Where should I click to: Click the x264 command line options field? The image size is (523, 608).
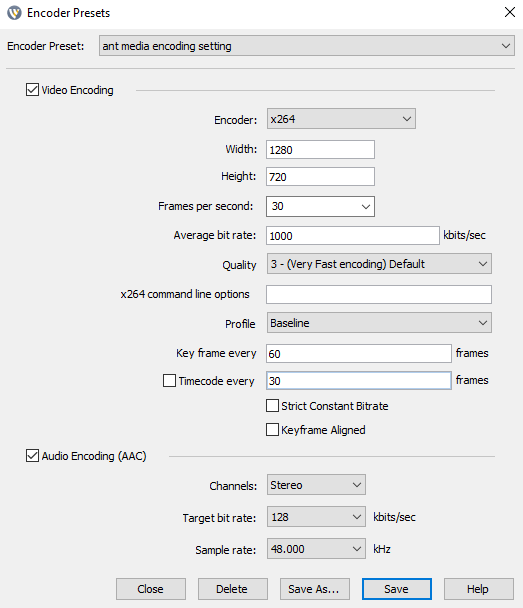coord(379,294)
